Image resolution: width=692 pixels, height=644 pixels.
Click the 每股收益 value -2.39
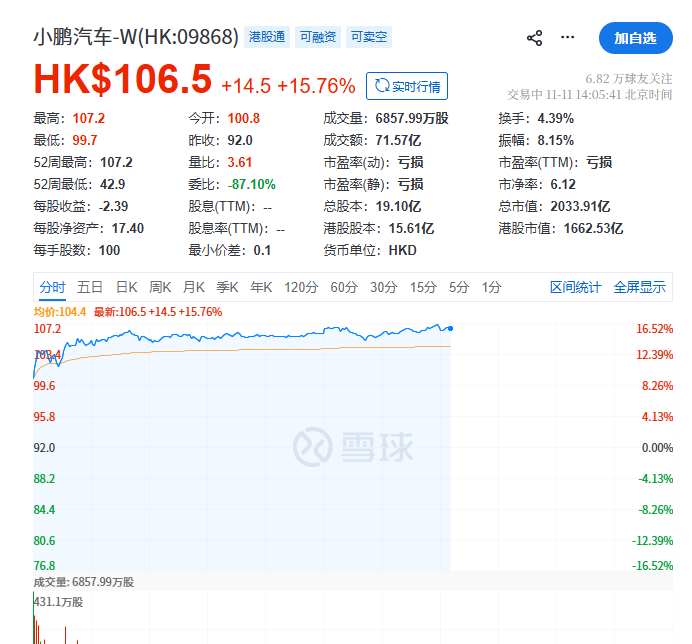coord(113,206)
